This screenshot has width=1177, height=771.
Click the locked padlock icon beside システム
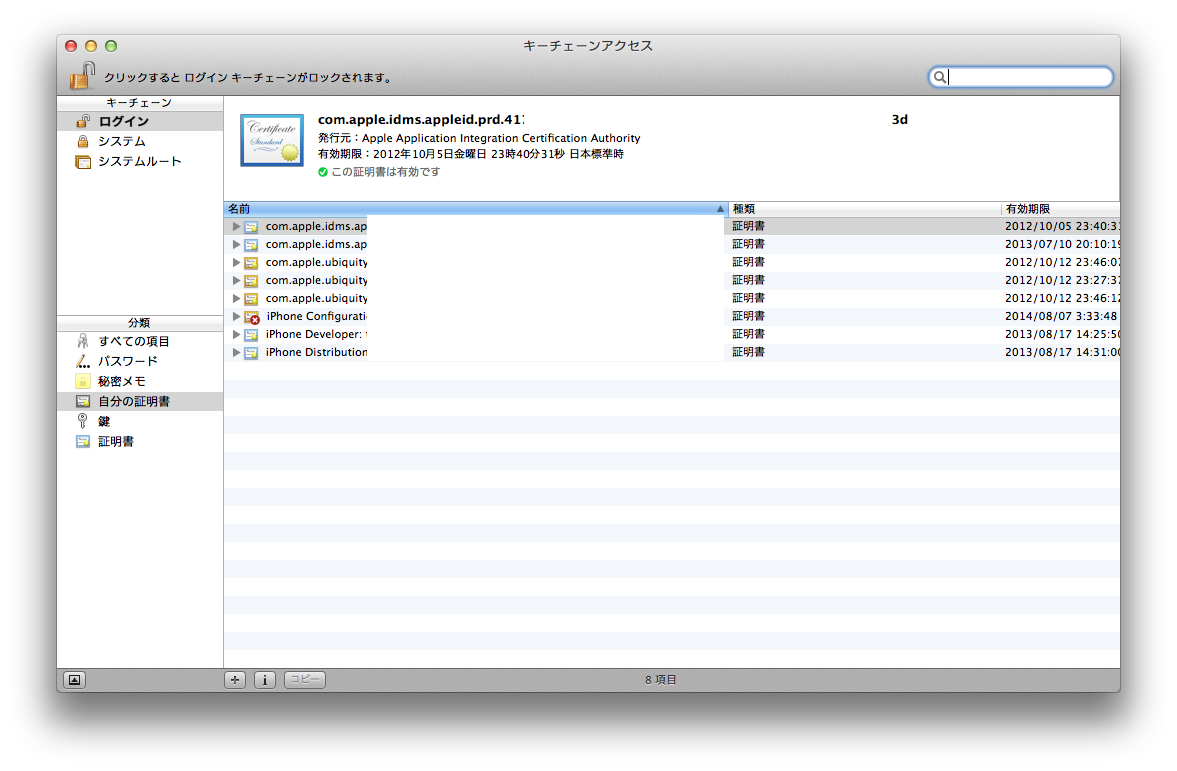click(x=83, y=141)
